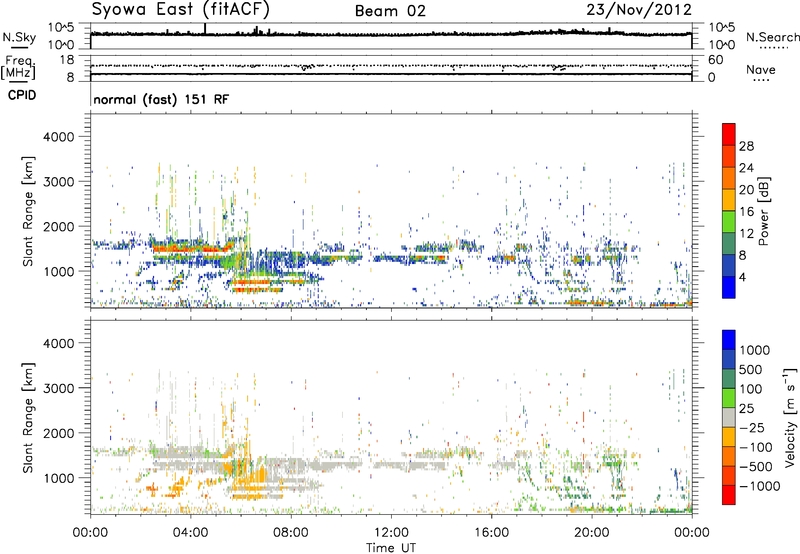
Task: Click the 'Freq. [MHz]' axis label
Action: click(18, 67)
